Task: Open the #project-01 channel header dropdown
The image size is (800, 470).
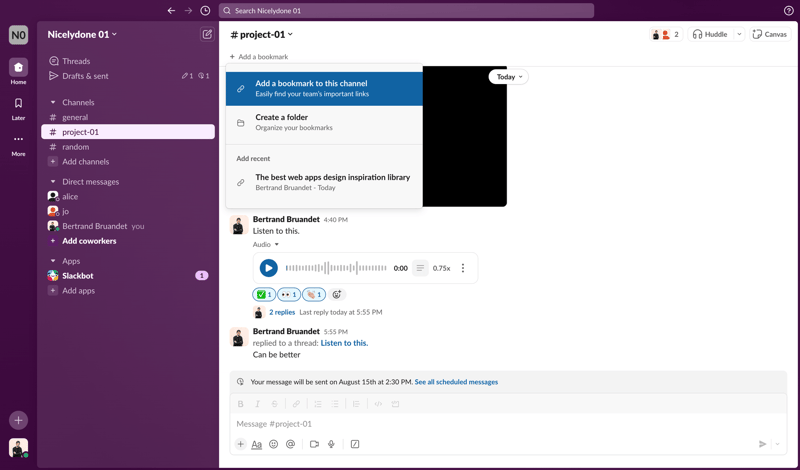Action: click(262, 34)
